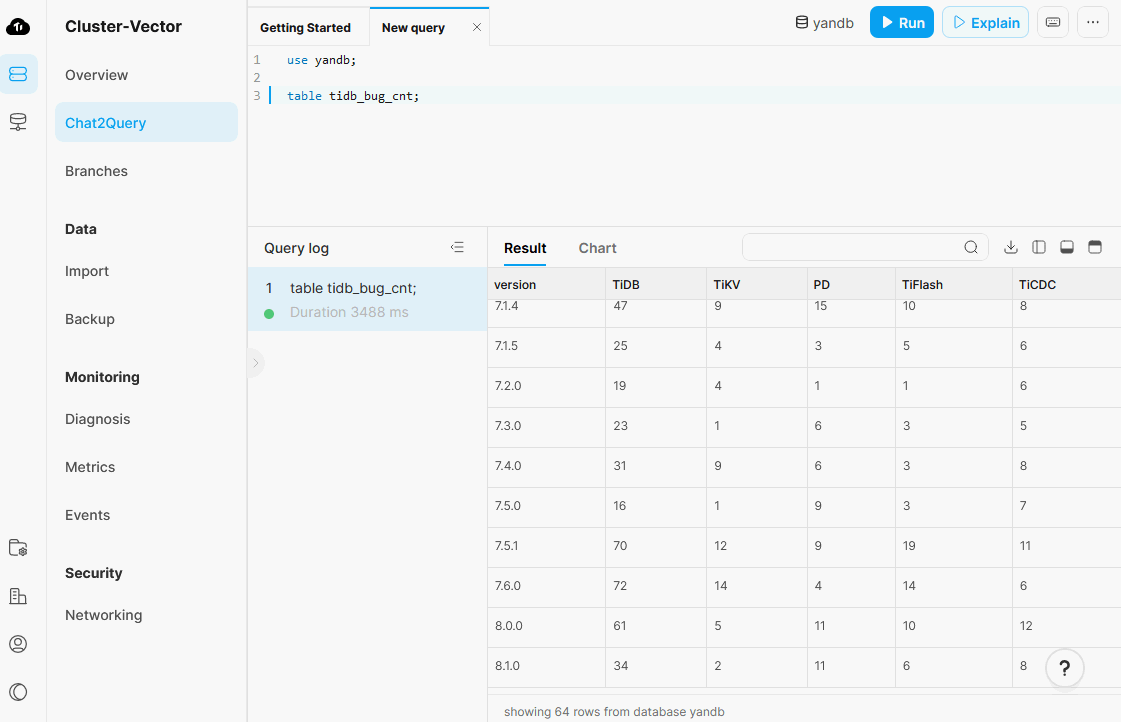Select the yandb database selector

(x=824, y=23)
